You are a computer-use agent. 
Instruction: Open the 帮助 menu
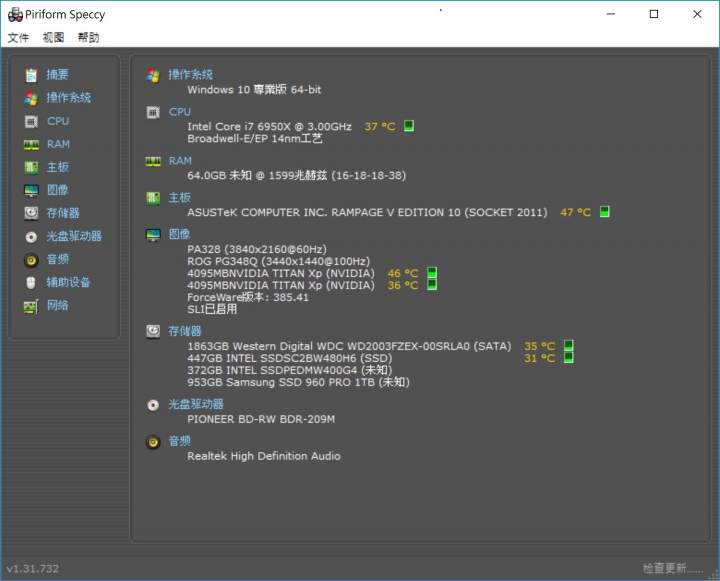coord(88,38)
